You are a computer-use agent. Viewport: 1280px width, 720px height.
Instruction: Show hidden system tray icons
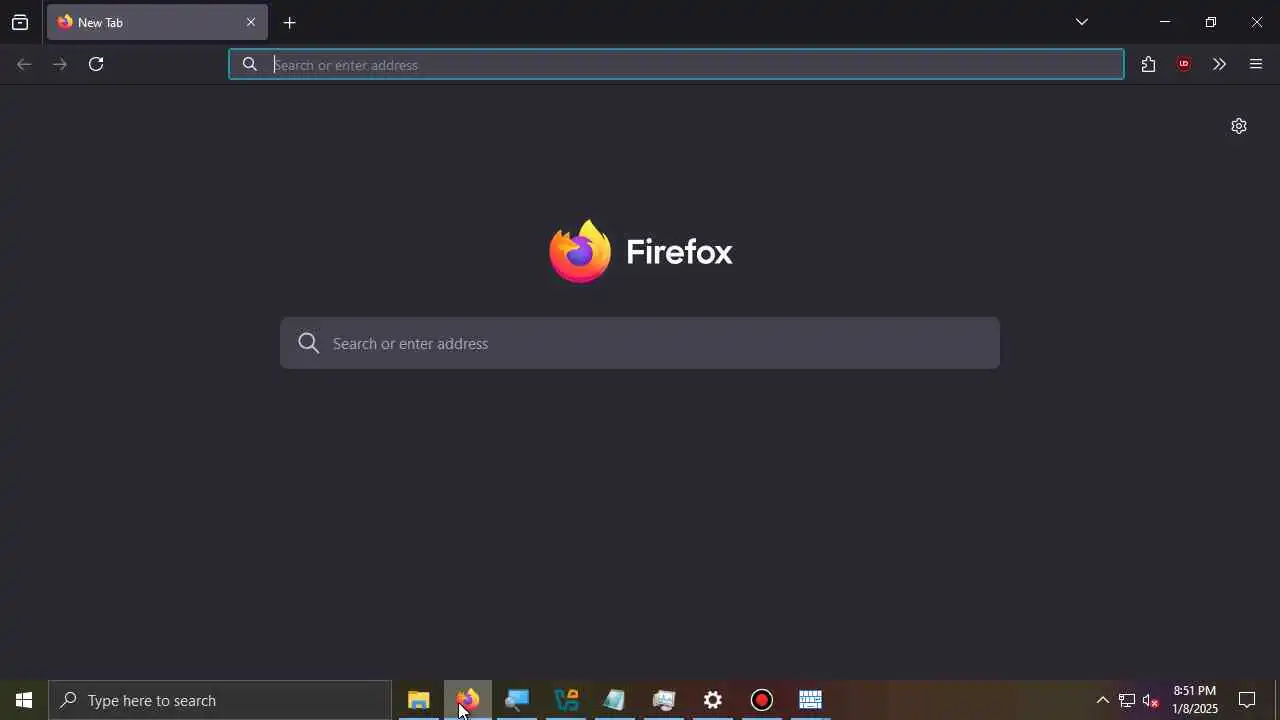1102,700
